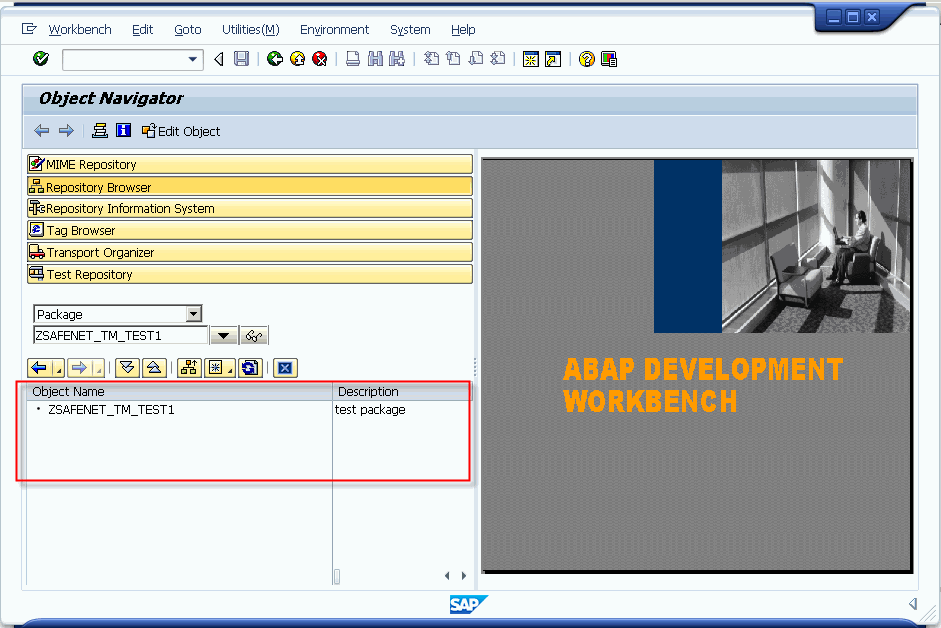Click the tree horizontal scroll right arrow
Image resolution: width=941 pixels, height=628 pixels.
pyautogui.click(x=464, y=576)
